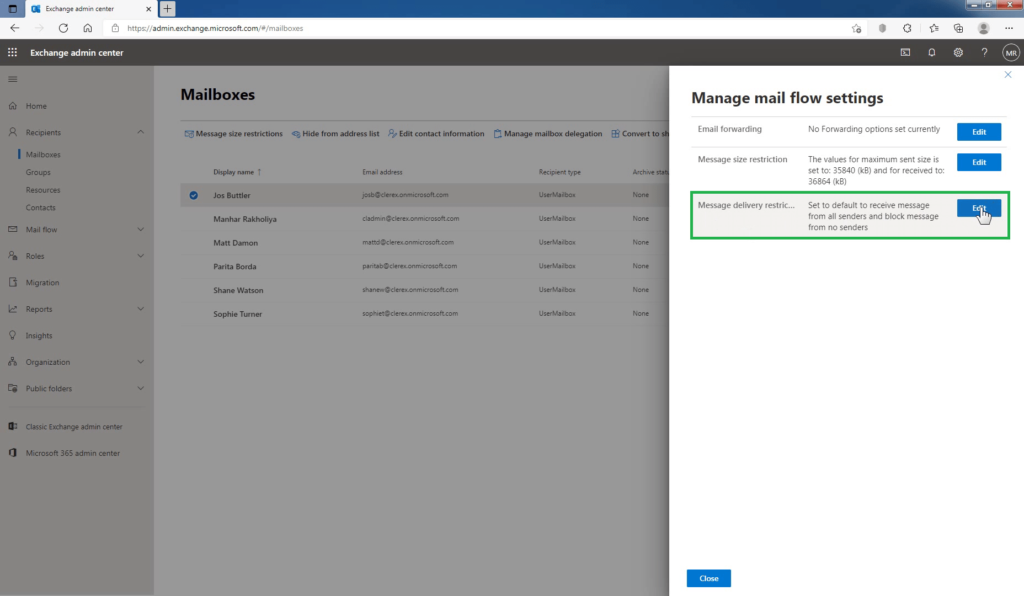Edit the Message delivery restriction setting
Screen dimensions: 1024x596
pyautogui.click(x=979, y=208)
